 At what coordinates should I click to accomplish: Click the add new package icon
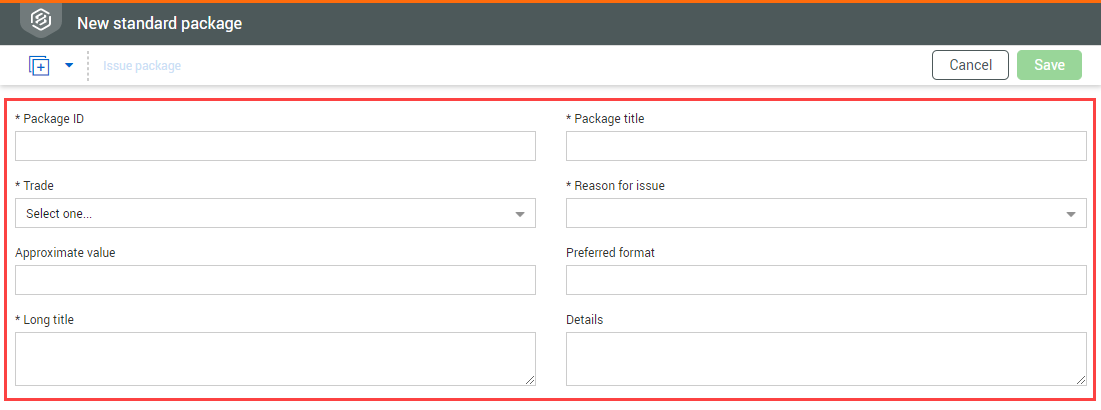[x=39, y=66]
